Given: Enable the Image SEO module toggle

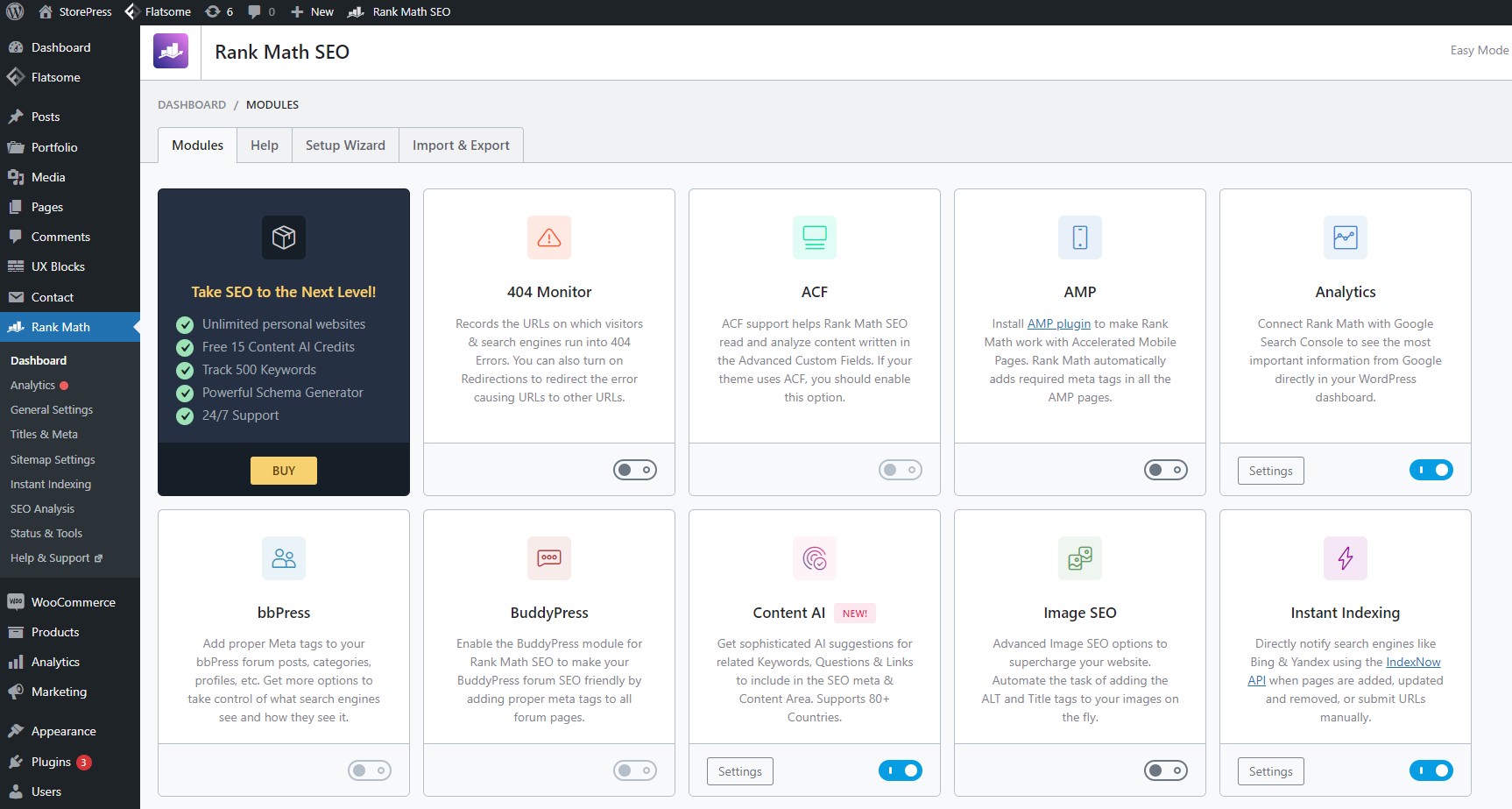Looking at the screenshot, I should 1166,770.
